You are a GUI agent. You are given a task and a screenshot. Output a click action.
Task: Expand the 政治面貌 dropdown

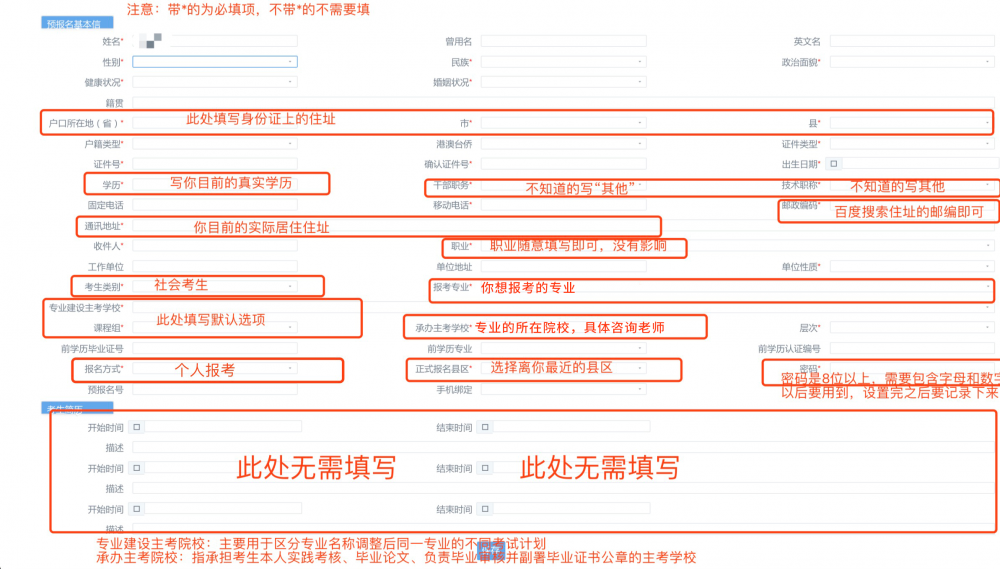912,62
